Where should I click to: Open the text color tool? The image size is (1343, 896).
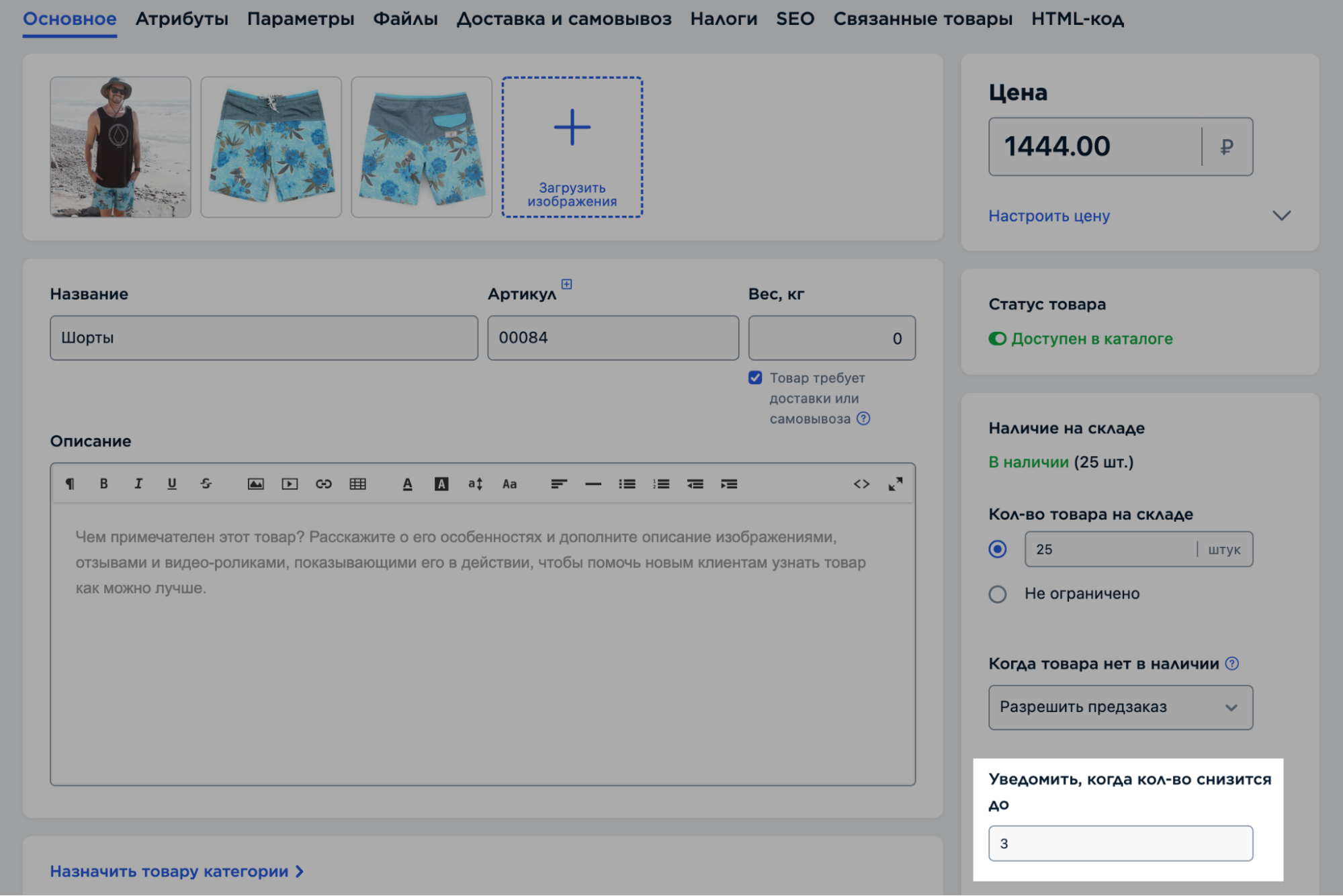[407, 484]
